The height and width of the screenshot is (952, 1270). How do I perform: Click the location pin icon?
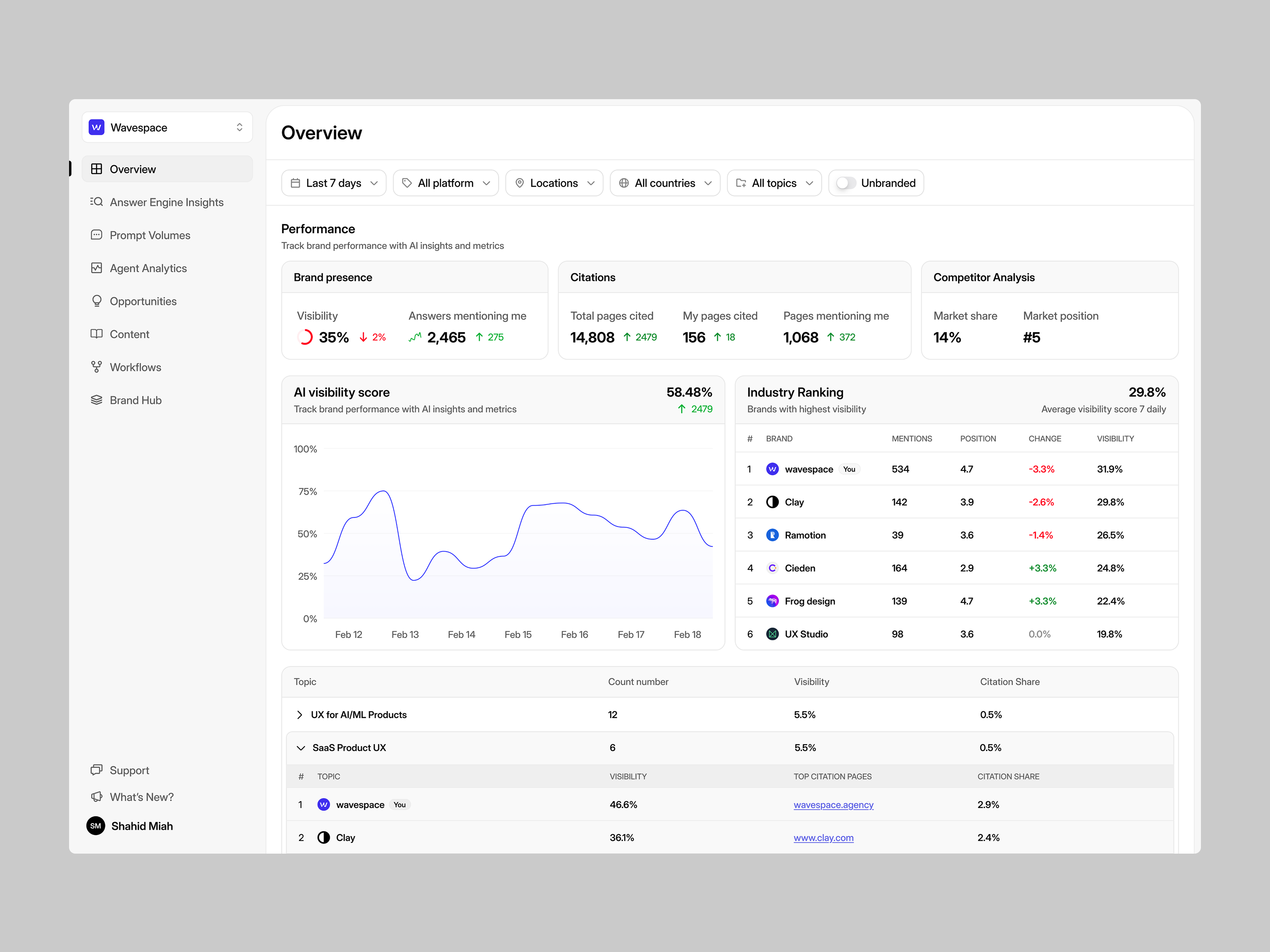520,183
